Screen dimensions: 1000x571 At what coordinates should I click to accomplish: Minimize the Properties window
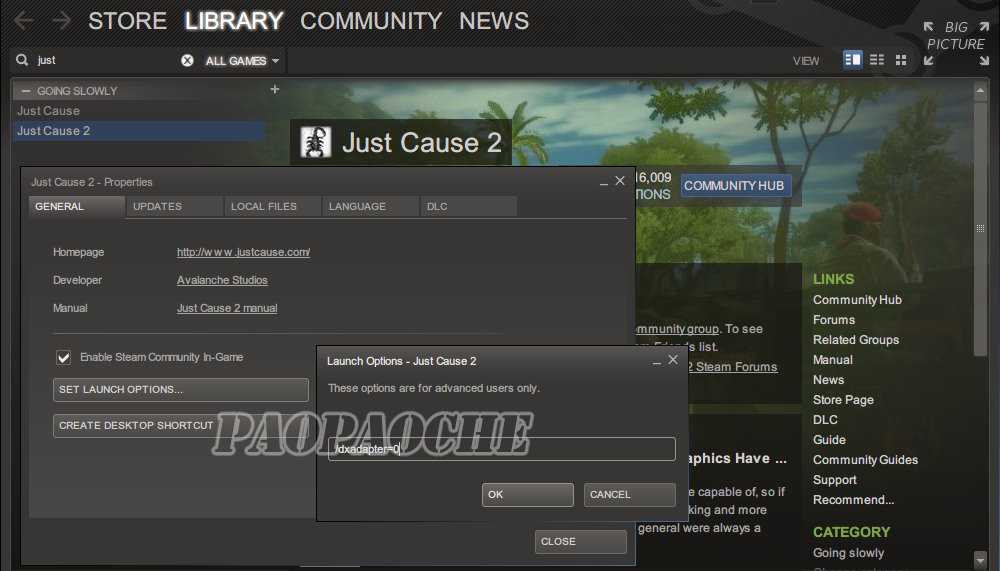point(603,182)
